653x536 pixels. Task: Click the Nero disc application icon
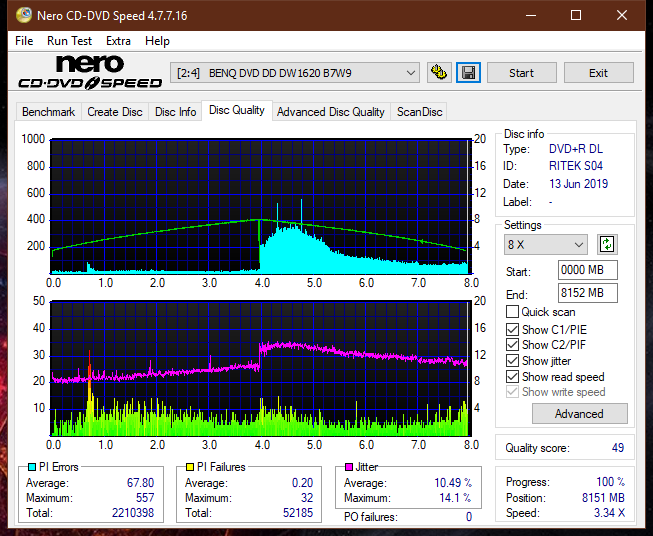(x=24, y=15)
